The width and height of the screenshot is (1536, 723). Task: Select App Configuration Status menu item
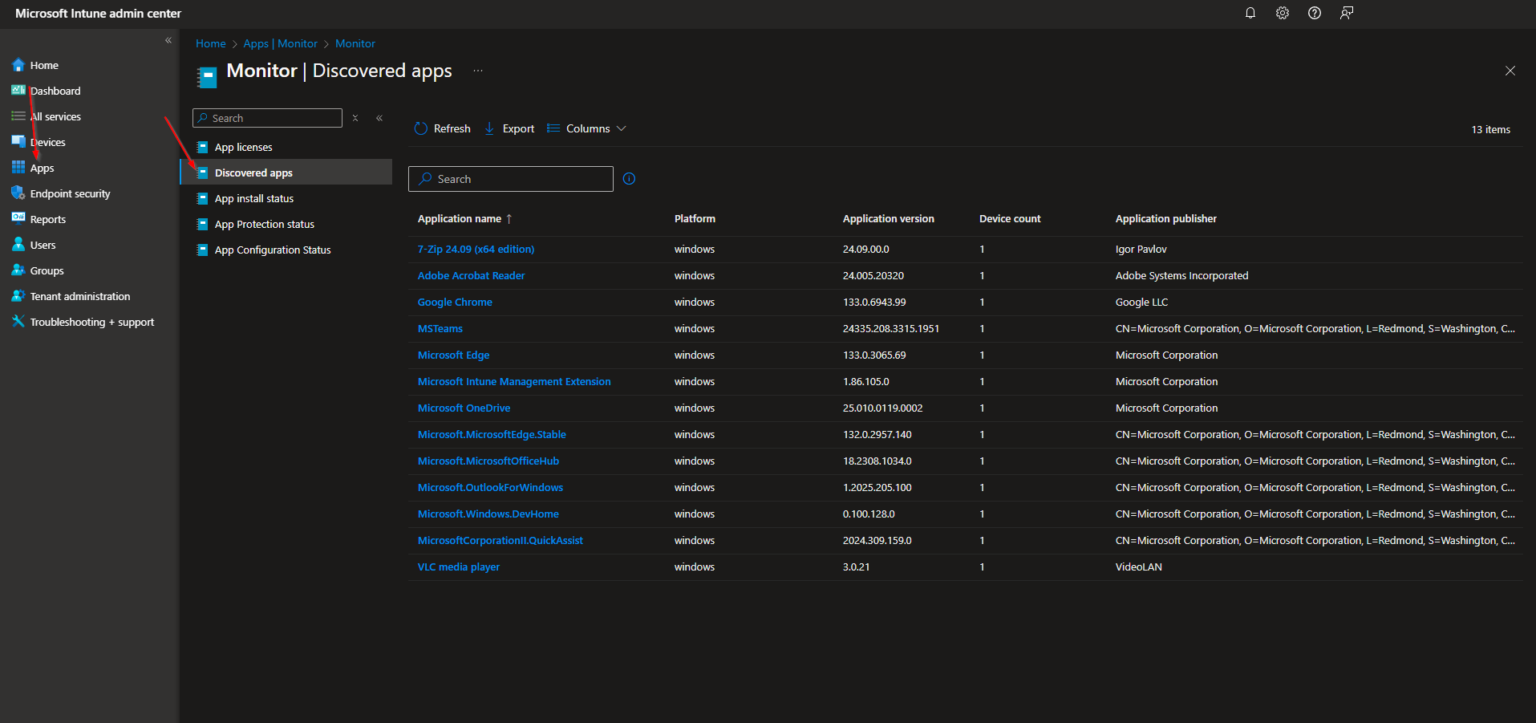tap(272, 250)
